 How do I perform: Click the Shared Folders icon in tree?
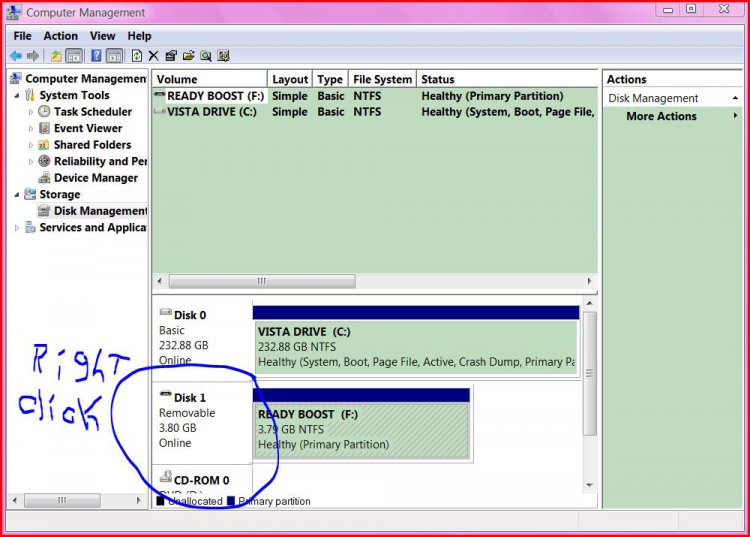[x=44, y=145]
